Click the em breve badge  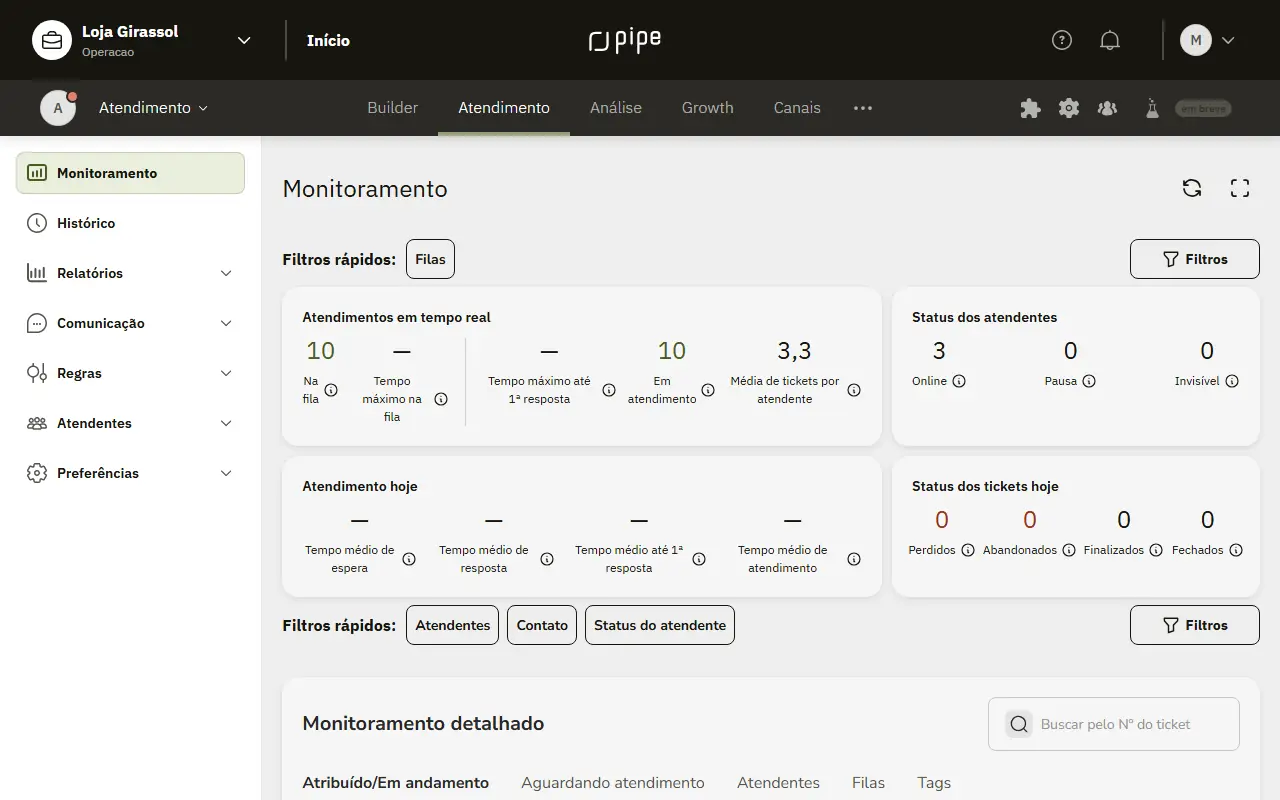1203,108
